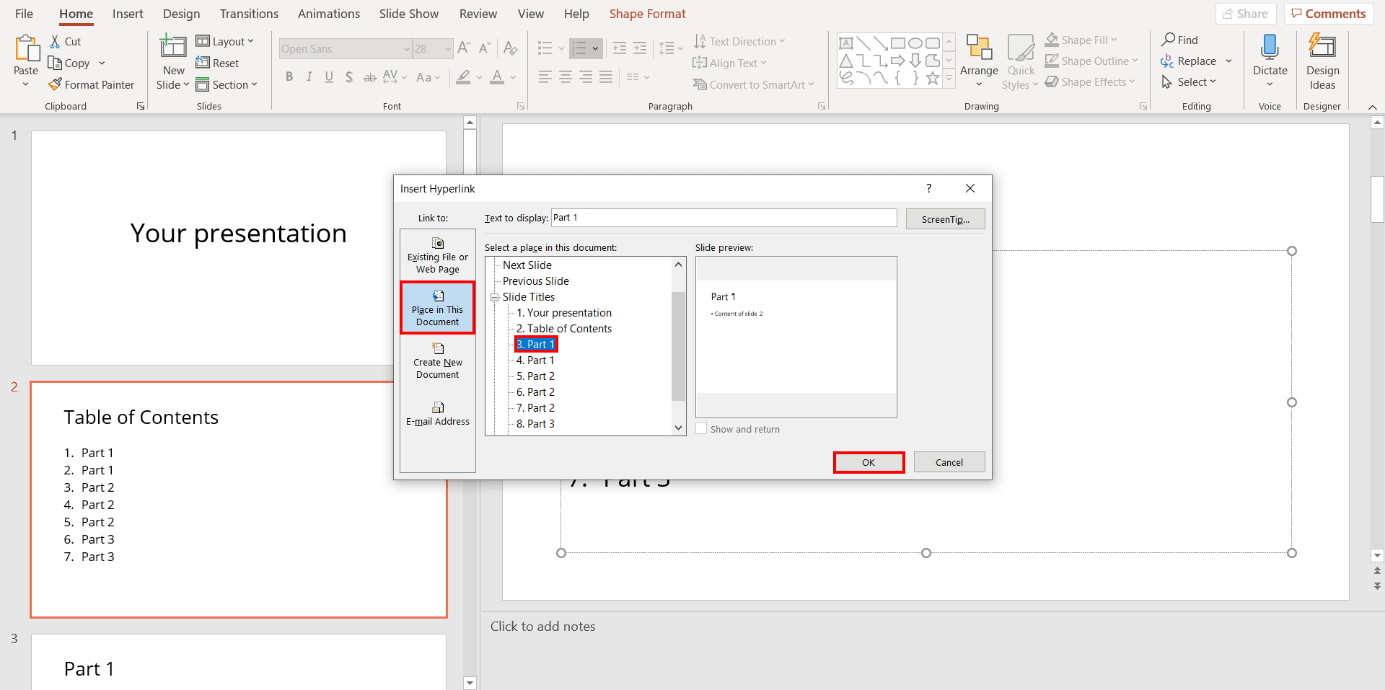Screen dimensions: 1385x690
Task: Toggle bold formatting in the Font group
Action: (289, 77)
